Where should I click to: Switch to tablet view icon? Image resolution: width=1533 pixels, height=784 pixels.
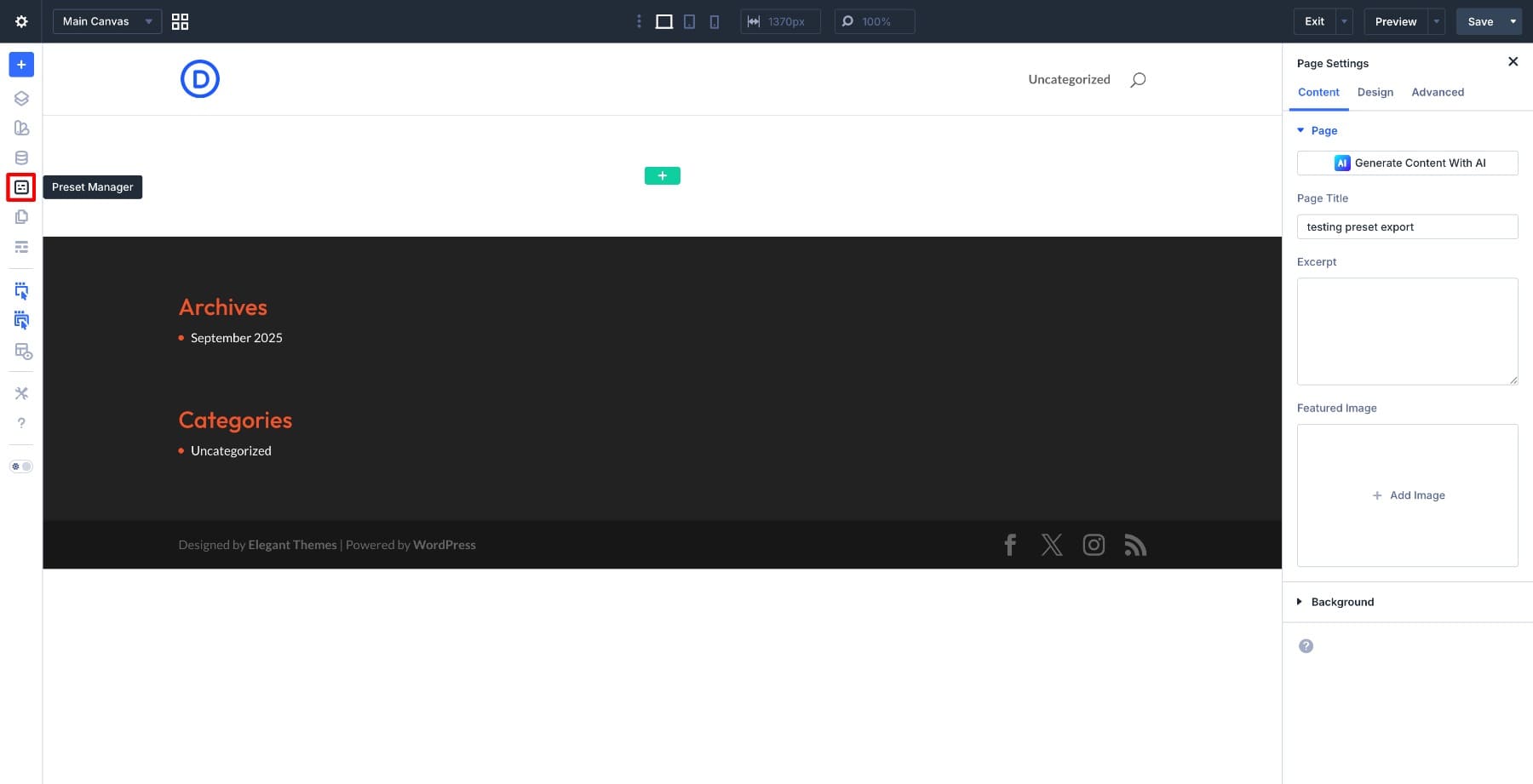(689, 21)
